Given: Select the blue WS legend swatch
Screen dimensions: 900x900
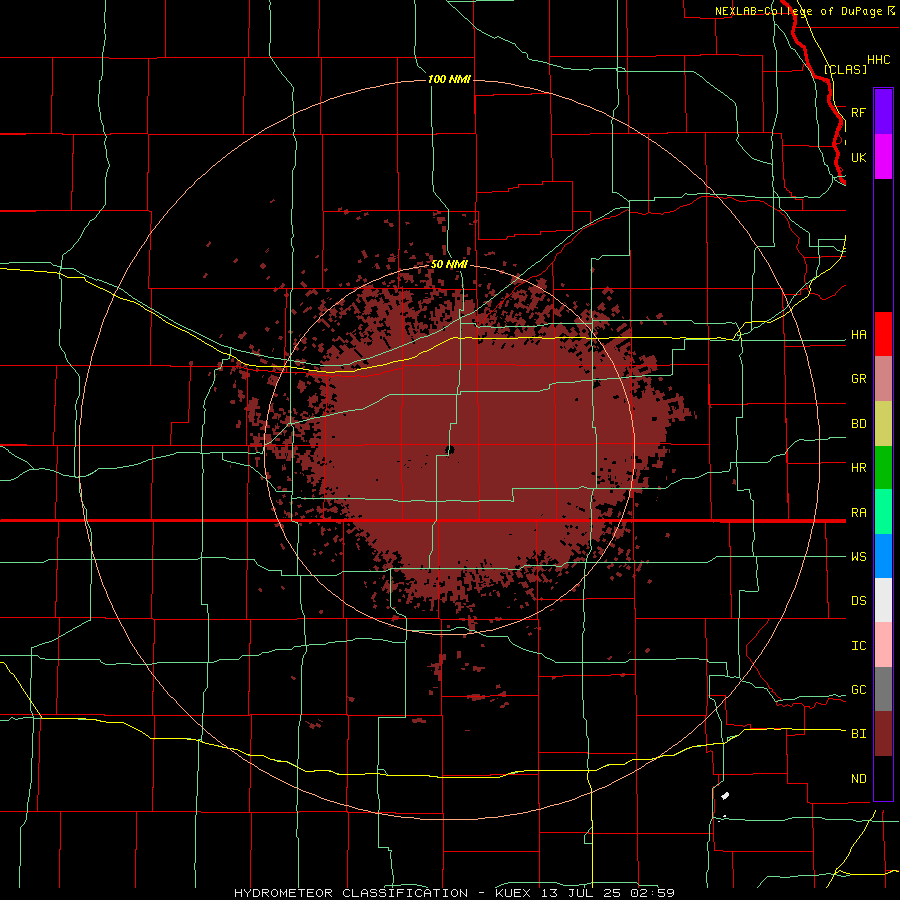Looking at the screenshot, I should (x=883, y=556).
